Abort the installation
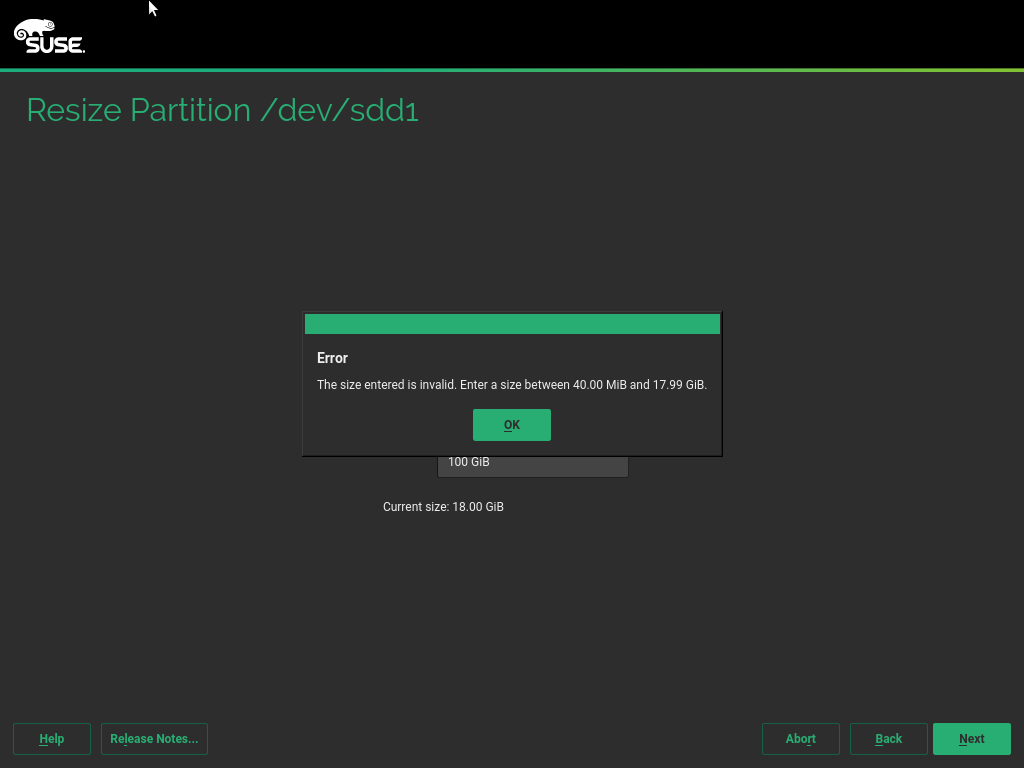Screen dimensions: 1024x768 coord(800,739)
